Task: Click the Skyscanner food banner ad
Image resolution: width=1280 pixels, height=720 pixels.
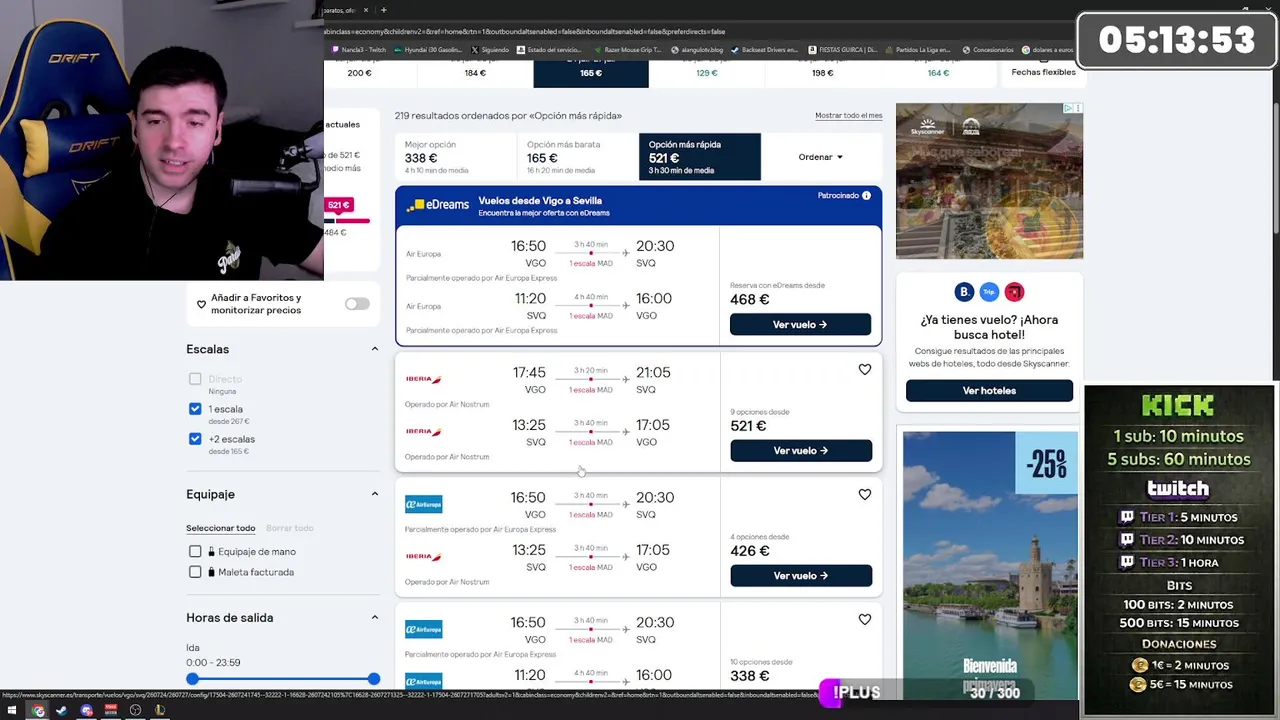Action: (989, 181)
